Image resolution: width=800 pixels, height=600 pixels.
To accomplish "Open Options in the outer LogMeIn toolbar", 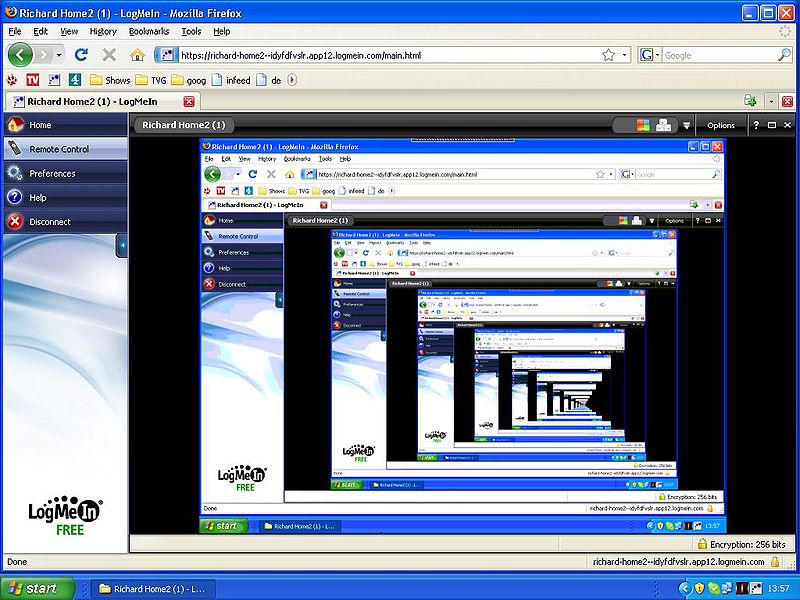I will (720, 125).
